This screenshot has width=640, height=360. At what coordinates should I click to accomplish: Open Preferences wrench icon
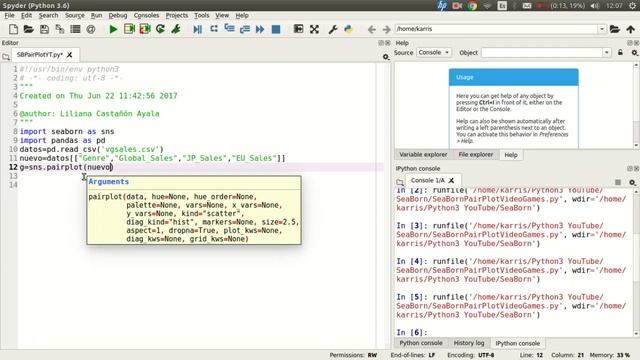coord(333,29)
